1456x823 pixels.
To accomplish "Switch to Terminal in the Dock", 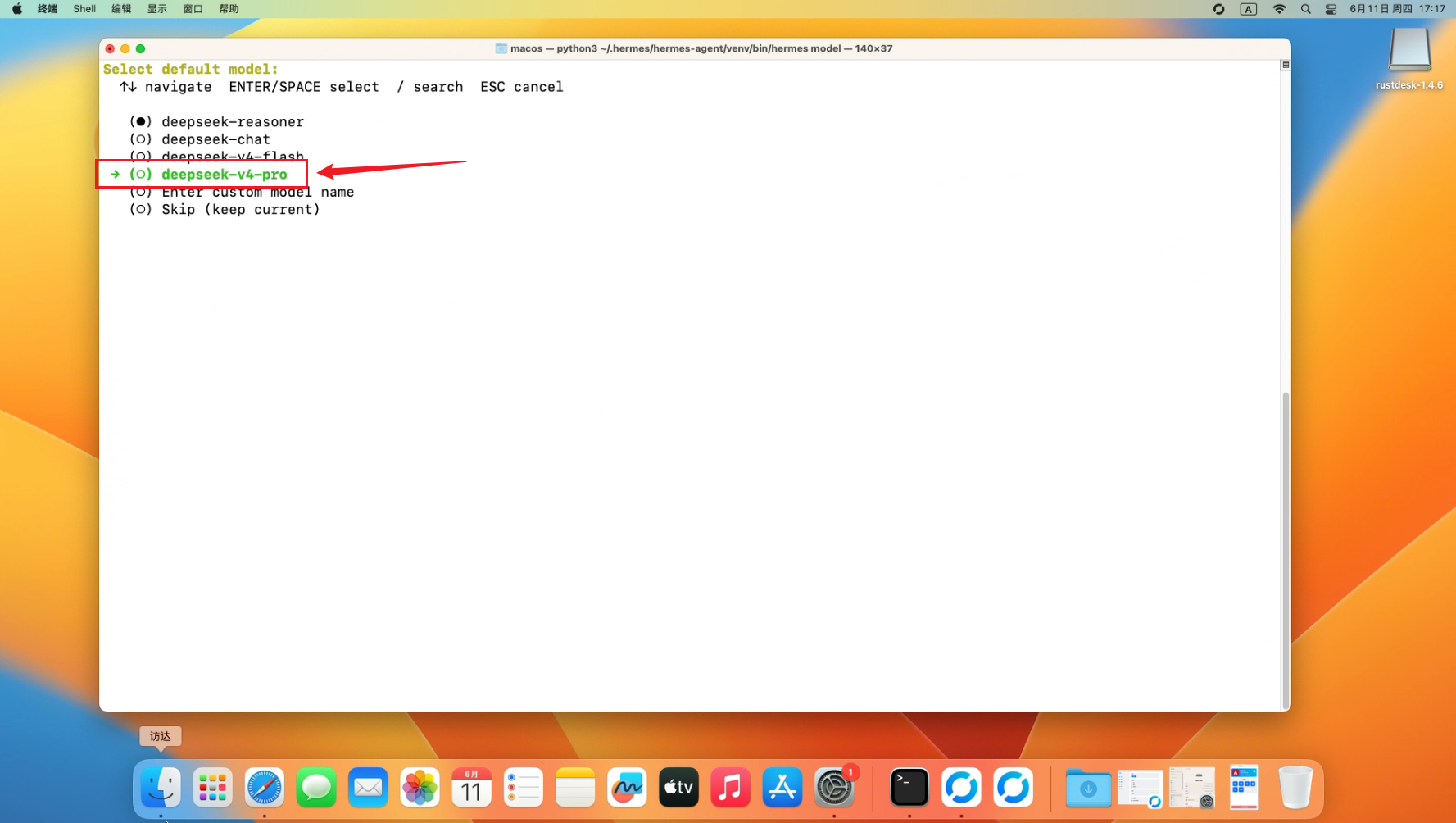I will click(x=909, y=788).
